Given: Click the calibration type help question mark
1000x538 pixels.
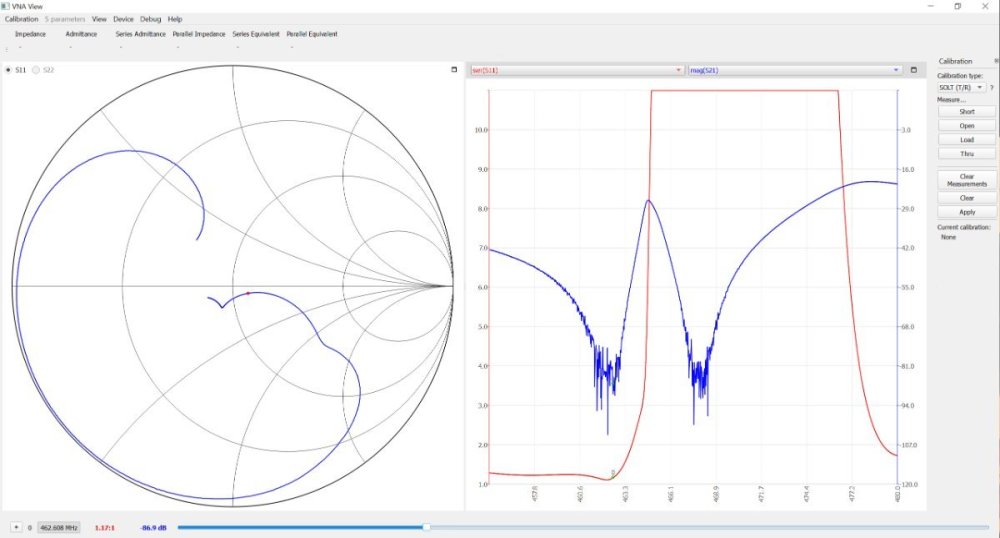Looking at the screenshot, I should 991,88.
